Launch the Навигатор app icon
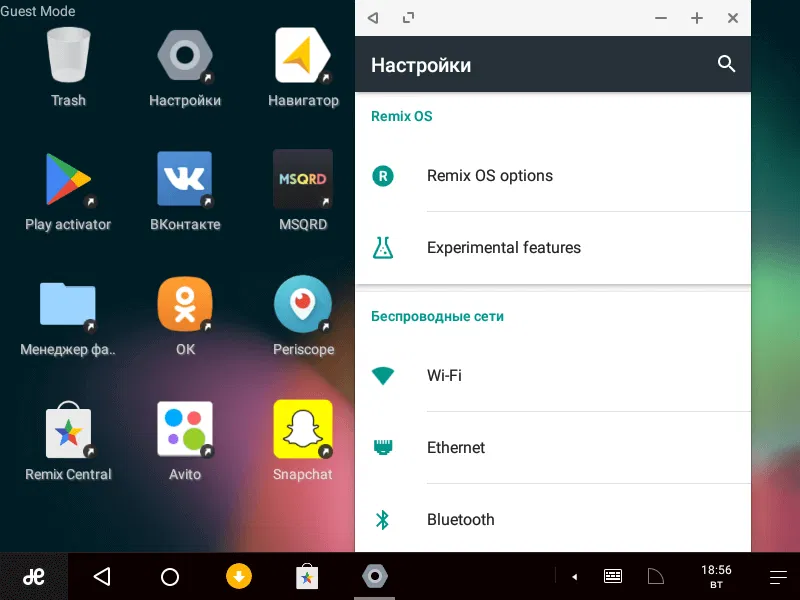The image size is (800, 600). [x=303, y=55]
